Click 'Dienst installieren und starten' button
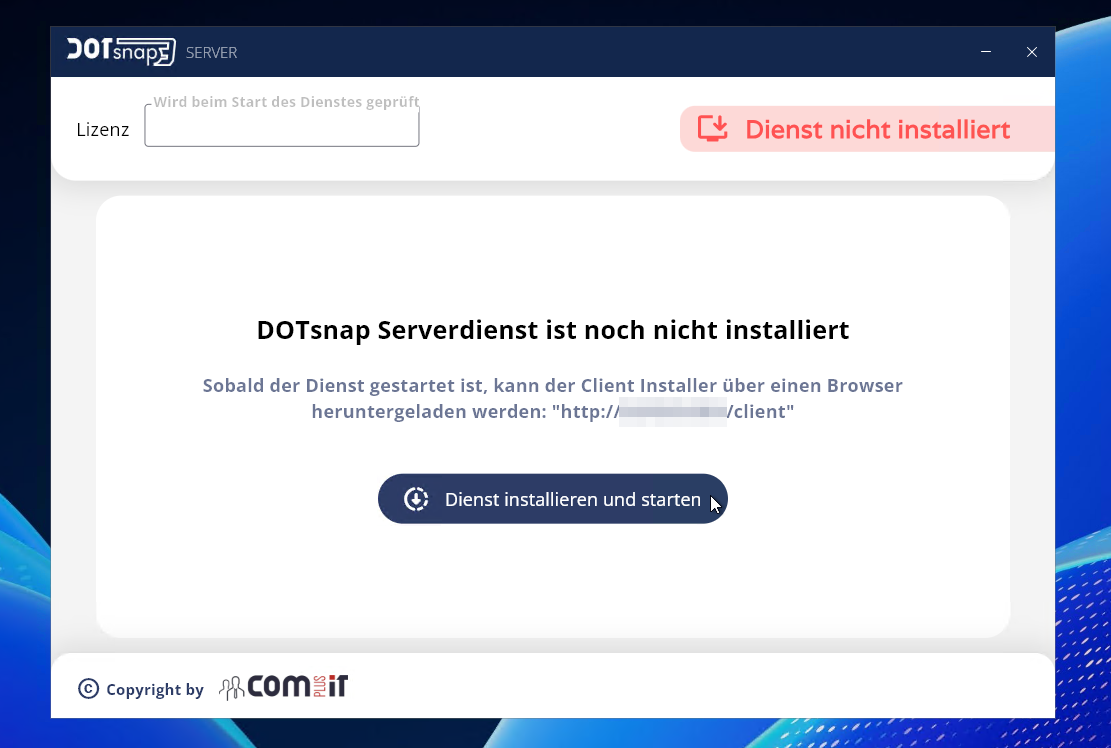The width and height of the screenshot is (1111, 748). click(553, 499)
